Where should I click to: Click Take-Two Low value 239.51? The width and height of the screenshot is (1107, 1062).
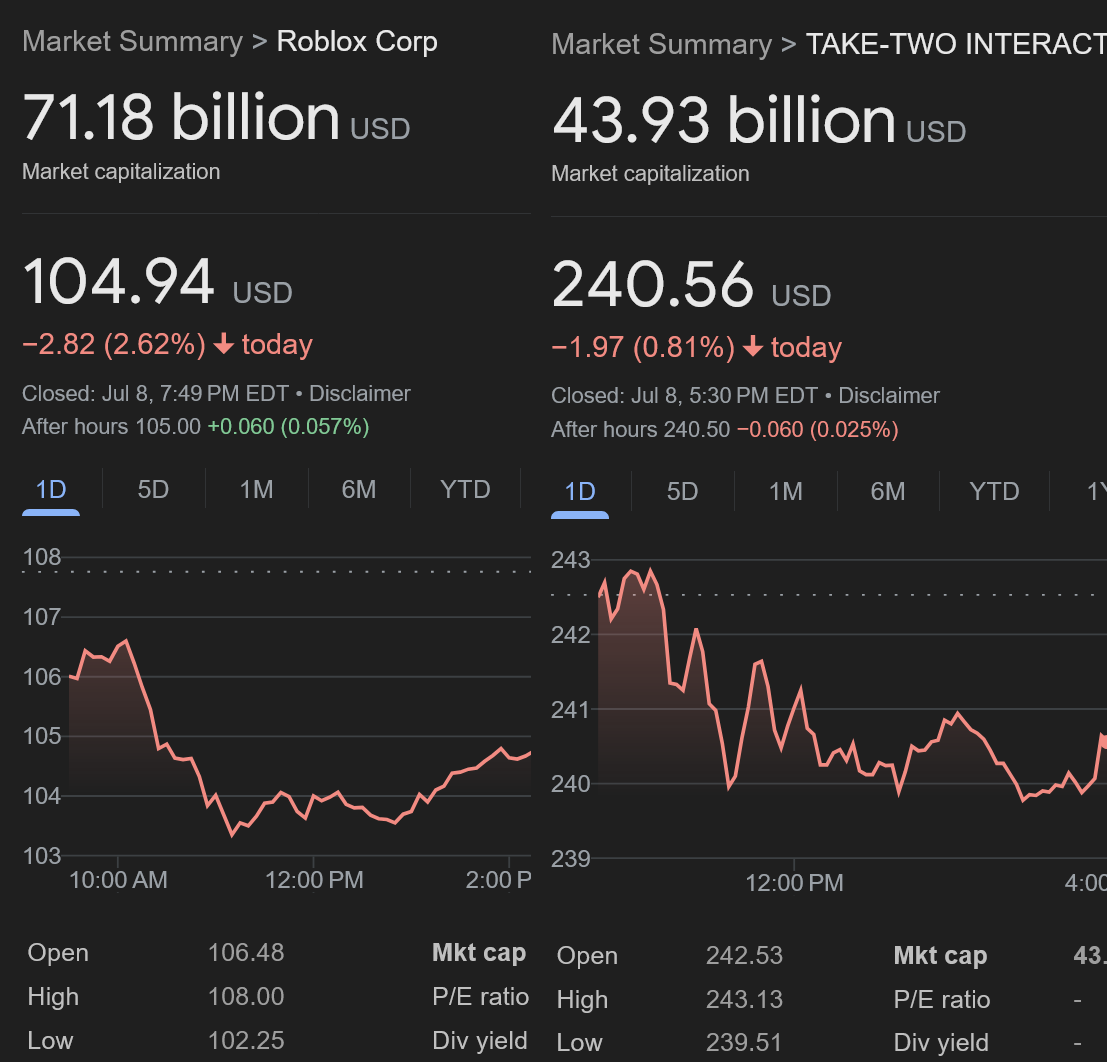[744, 1042]
